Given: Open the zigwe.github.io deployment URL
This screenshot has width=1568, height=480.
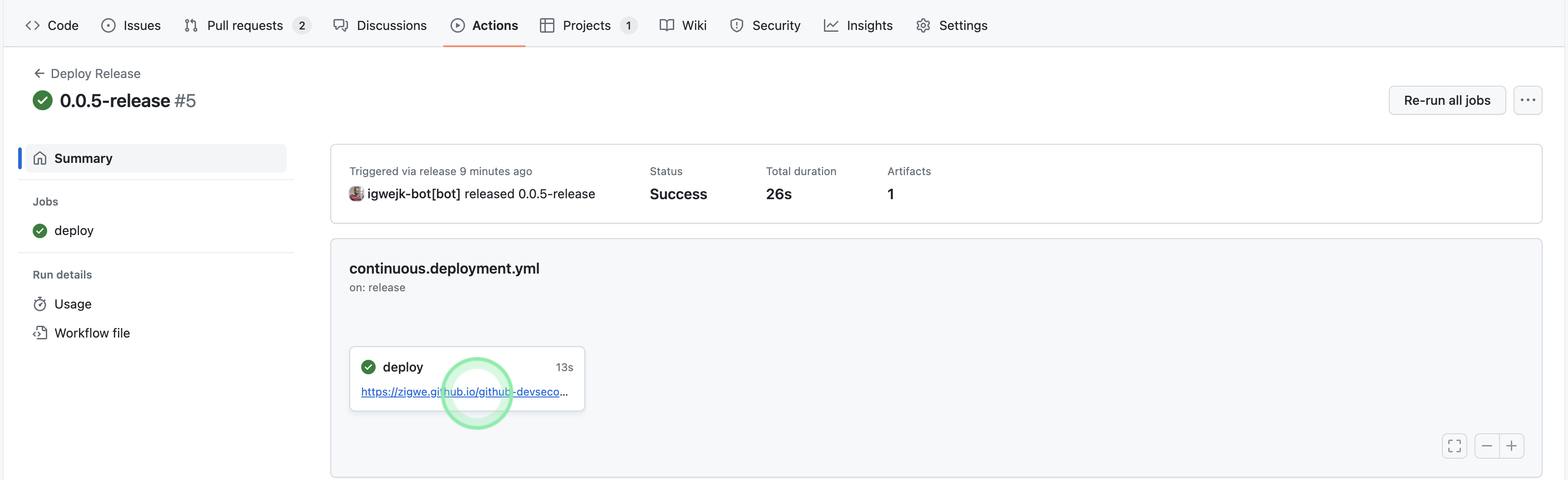Looking at the screenshot, I should (x=464, y=392).
